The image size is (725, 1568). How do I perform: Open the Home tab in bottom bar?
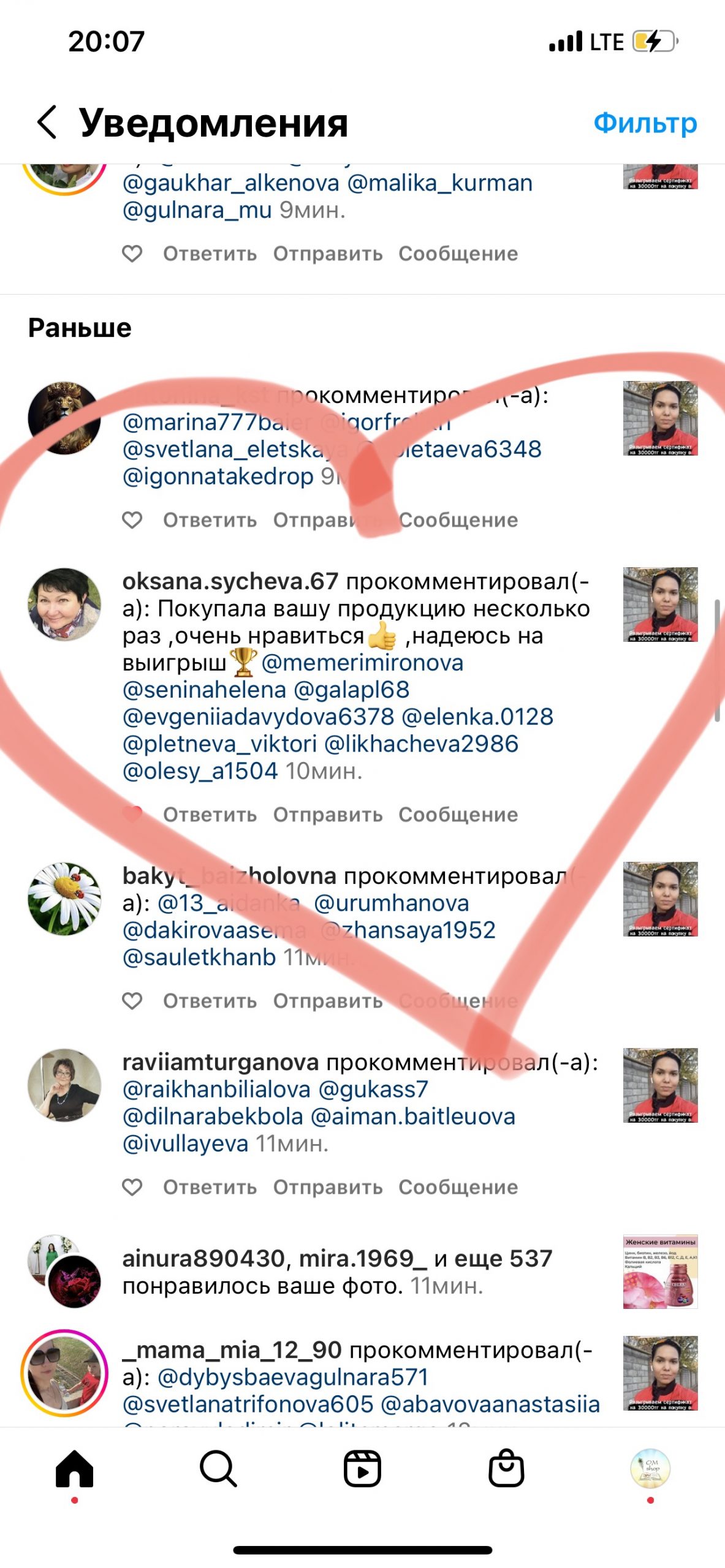click(x=74, y=1468)
